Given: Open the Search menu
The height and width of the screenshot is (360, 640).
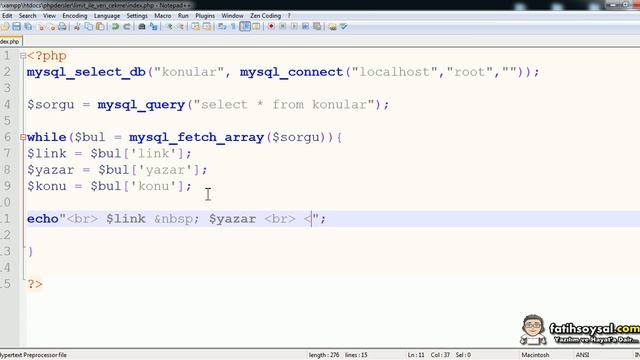Looking at the screenshot, I should click(x=27, y=16).
